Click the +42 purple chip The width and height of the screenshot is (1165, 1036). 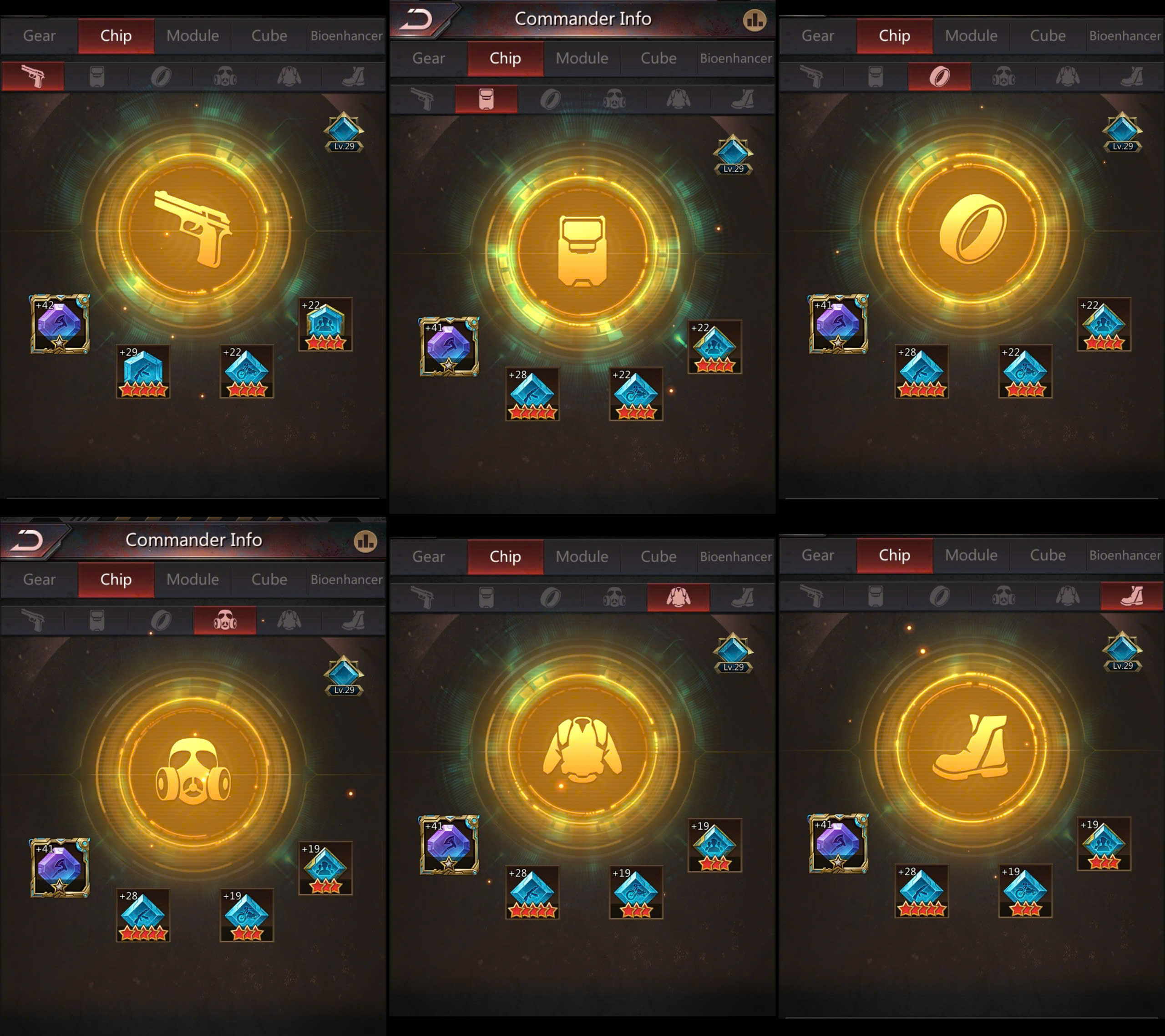[60, 324]
